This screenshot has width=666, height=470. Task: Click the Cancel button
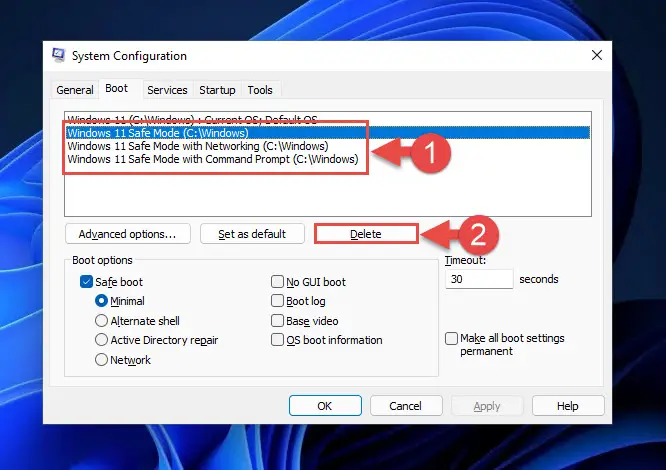pos(406,406)
